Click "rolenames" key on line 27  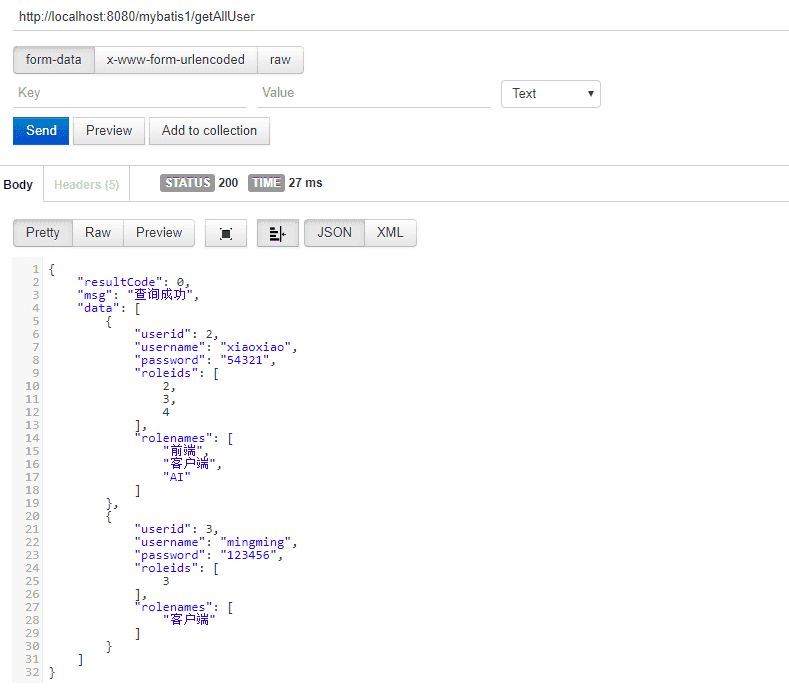tap(173, 607)
